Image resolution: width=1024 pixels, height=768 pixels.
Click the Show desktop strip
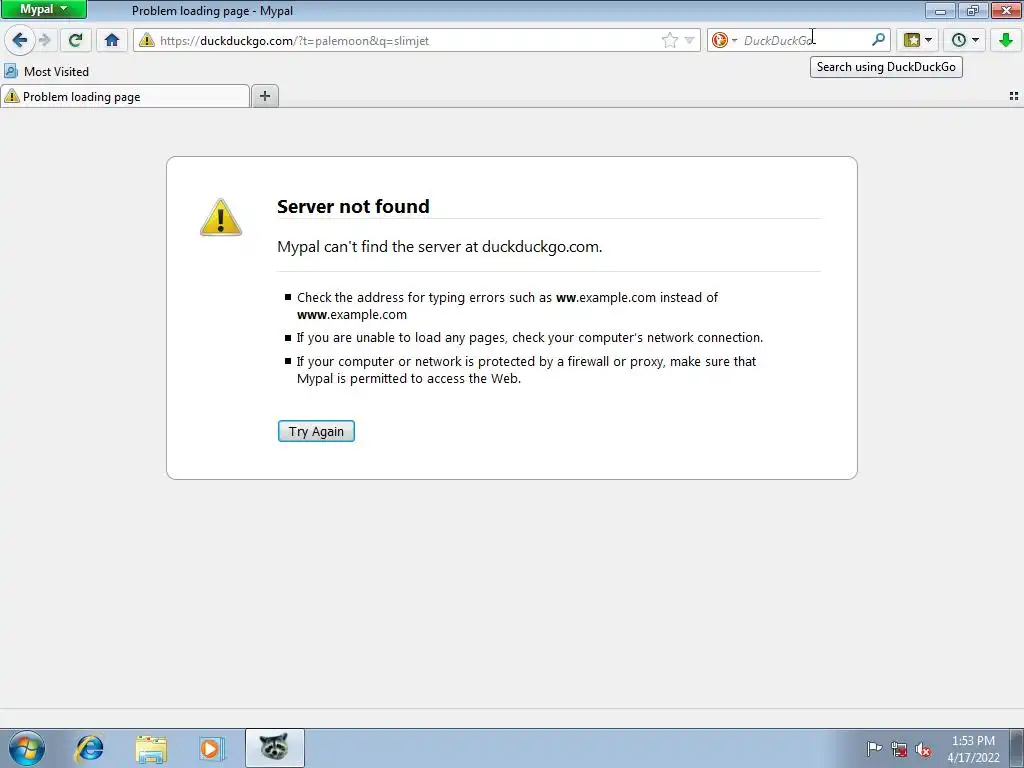pyautogui.click(x=1017, y=748)
